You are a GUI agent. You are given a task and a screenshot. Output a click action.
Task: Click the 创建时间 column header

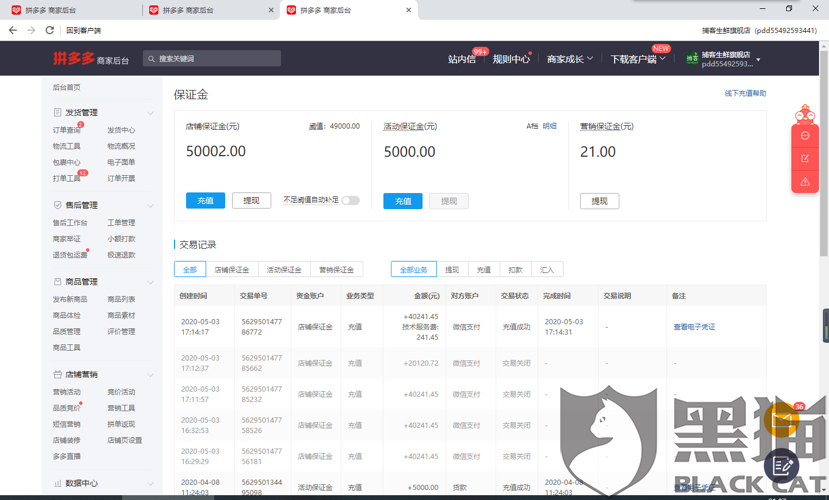pyautogui.click(x=194, y=296)
